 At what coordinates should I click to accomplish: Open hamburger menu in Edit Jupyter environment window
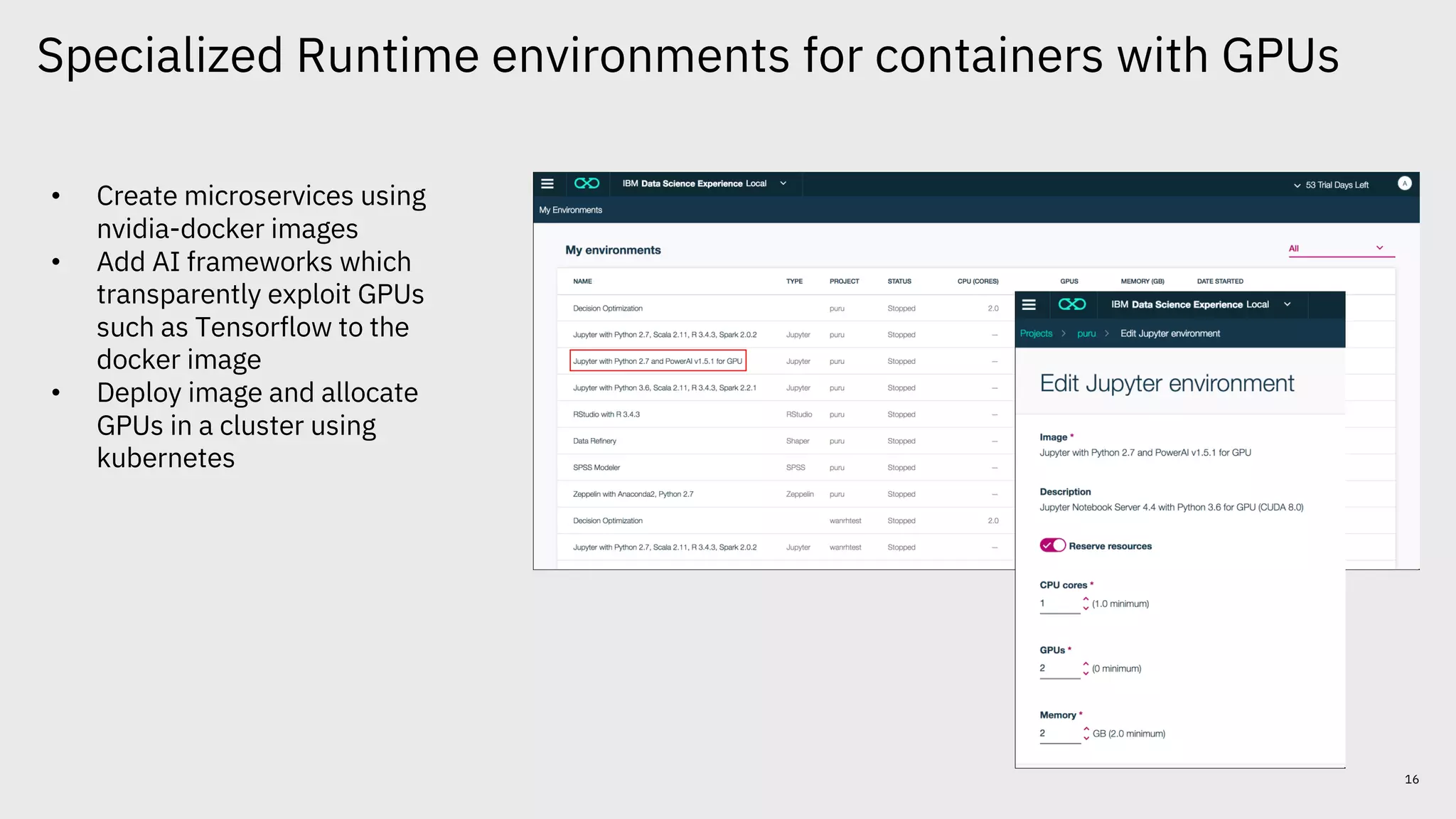pos(1029,304)
